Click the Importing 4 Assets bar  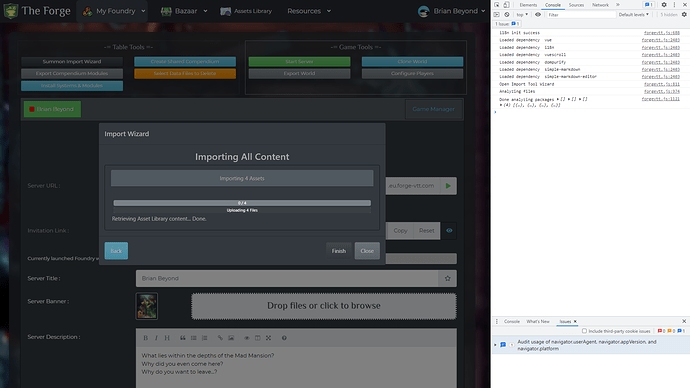242,178
